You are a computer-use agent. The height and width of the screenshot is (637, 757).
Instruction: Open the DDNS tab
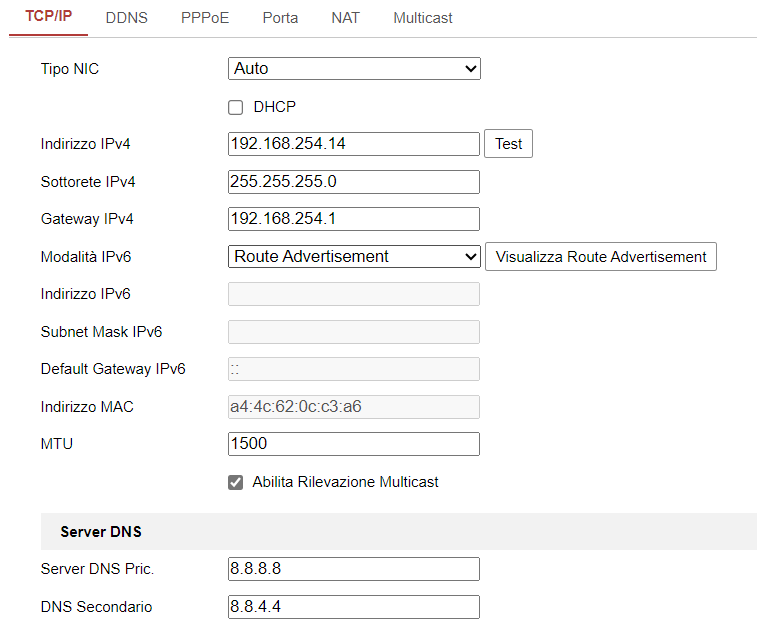tap(126, 18)
